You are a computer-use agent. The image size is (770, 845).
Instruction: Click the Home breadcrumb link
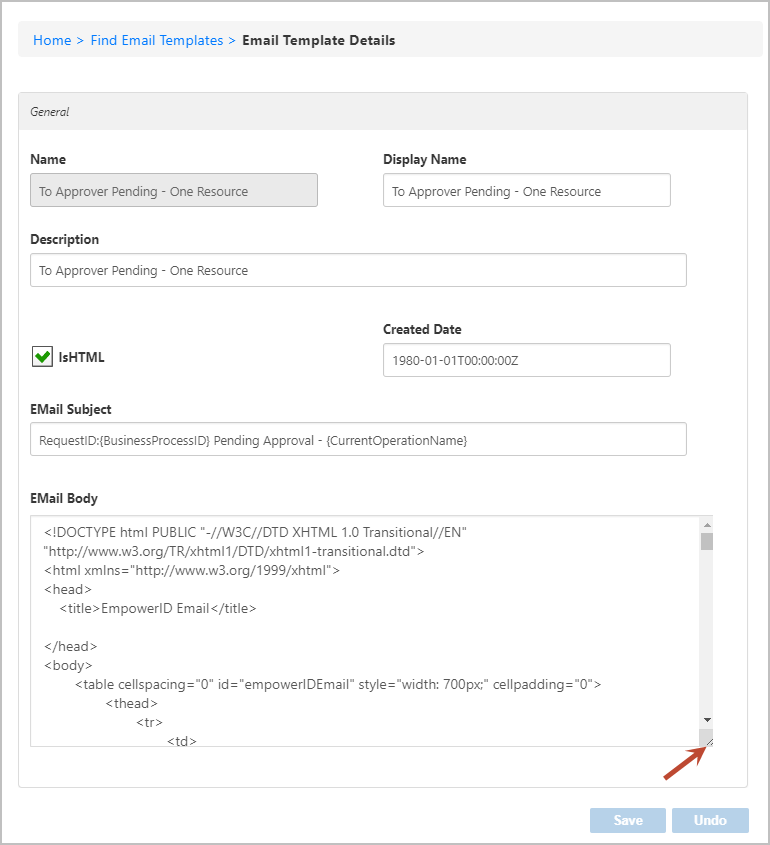(x=52, y=40)
